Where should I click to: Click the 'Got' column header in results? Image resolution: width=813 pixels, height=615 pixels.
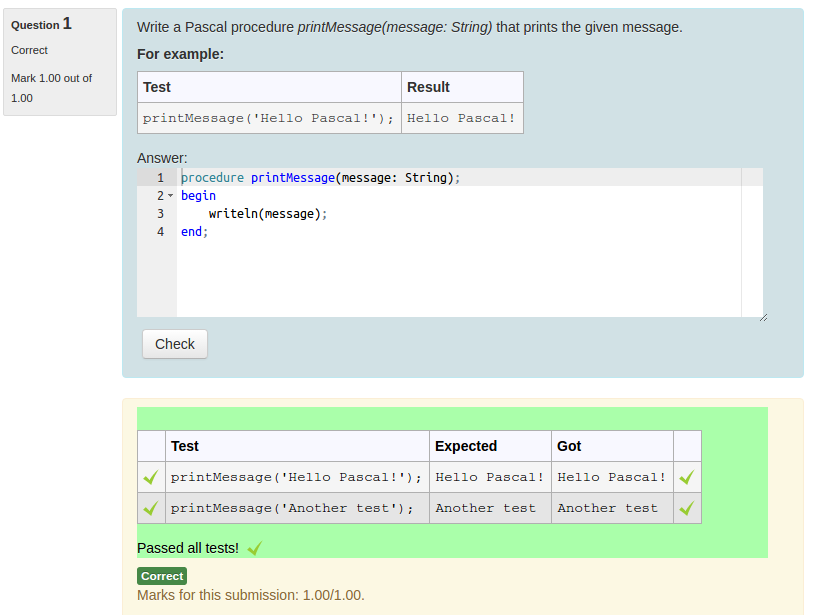click(569, 446)
